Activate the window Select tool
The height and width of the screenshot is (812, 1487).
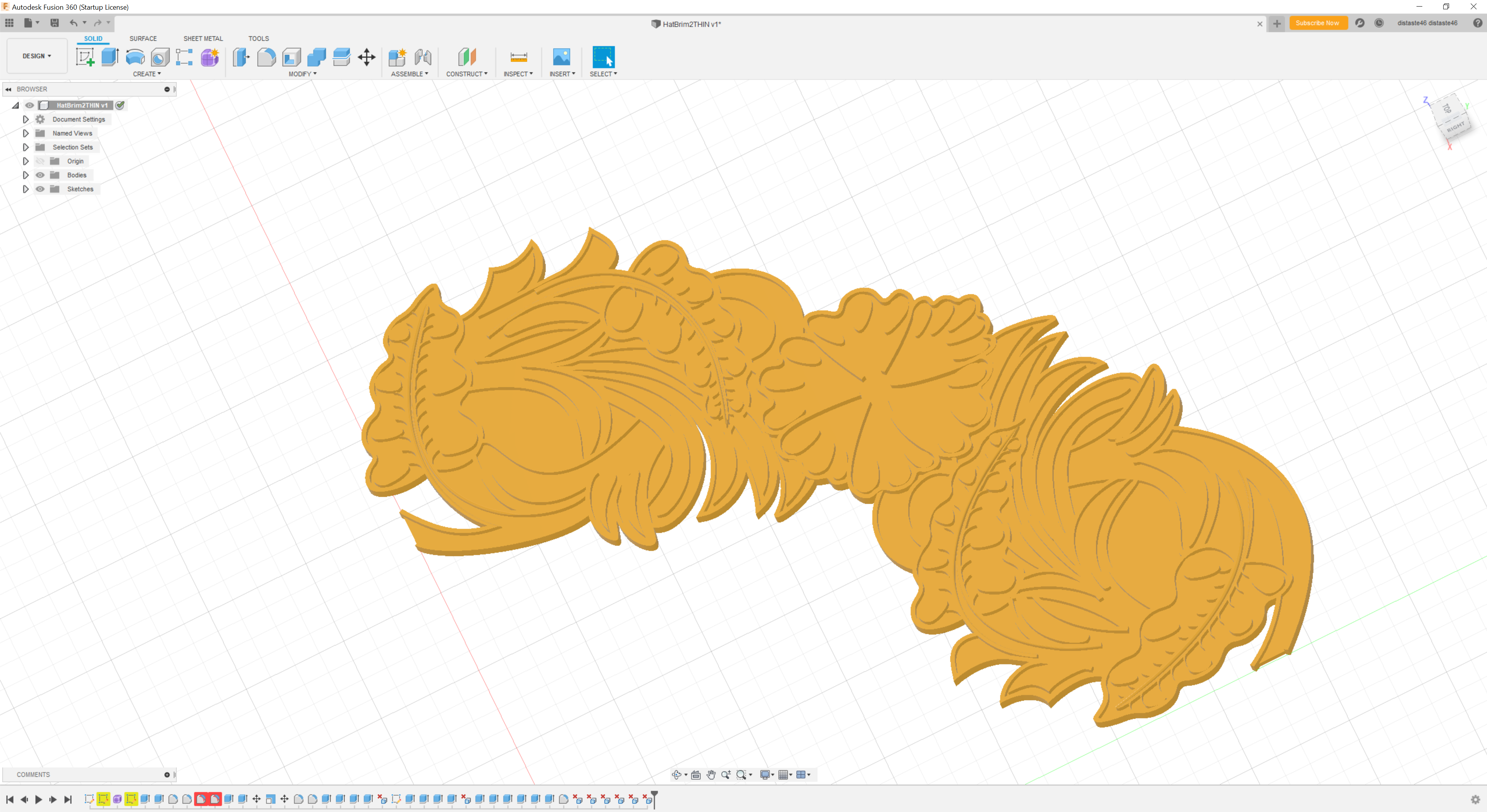[603, 57]
